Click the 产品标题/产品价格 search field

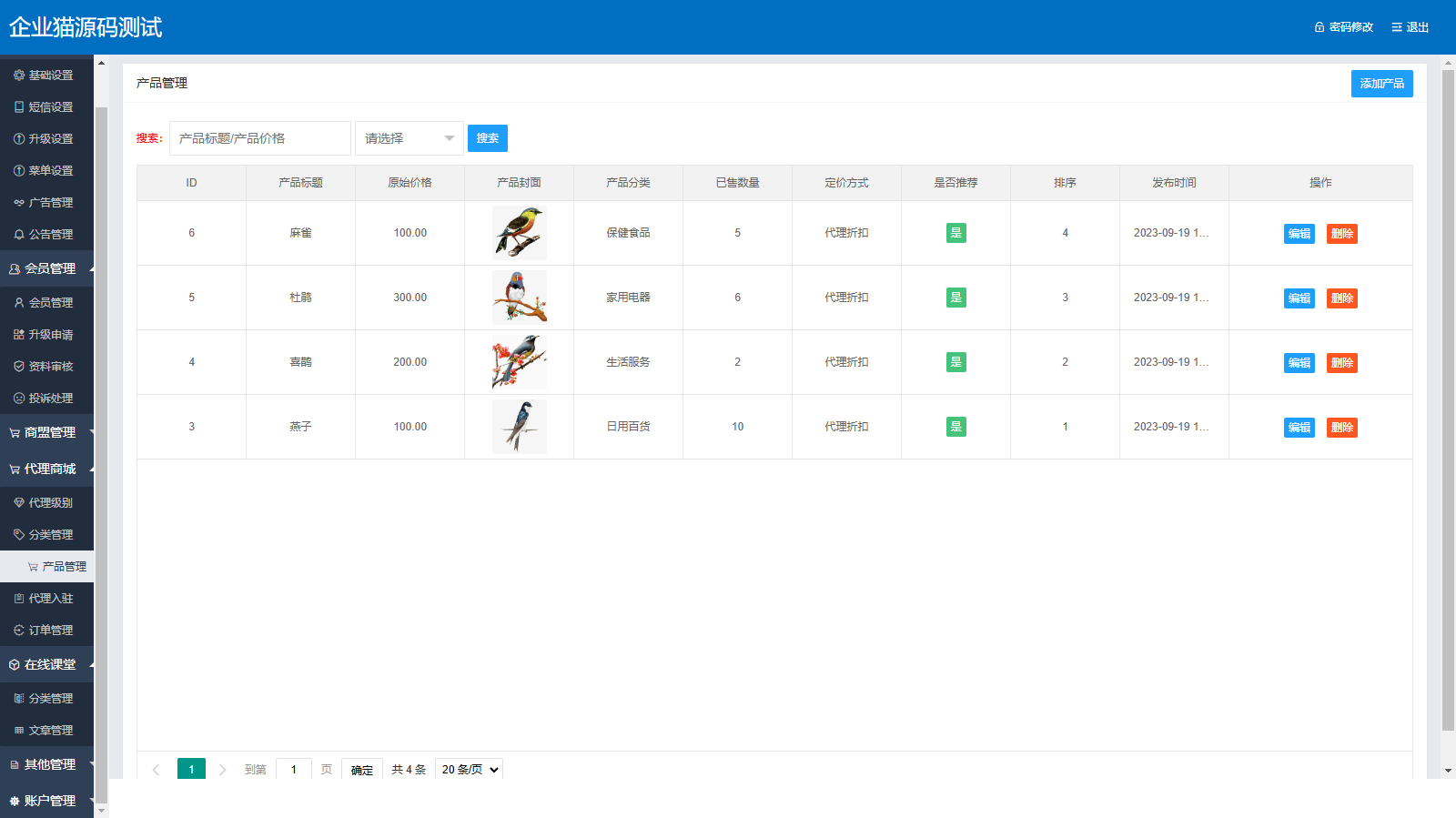pyautogui.click(x=260, y=138)
